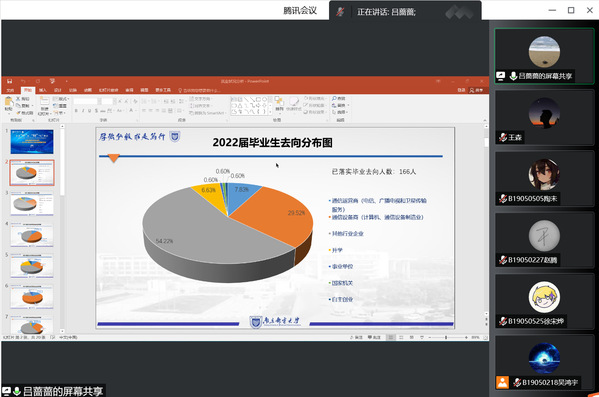
Task: Open the File tab in PowerPoint
Action: click(x=11, y=90)
